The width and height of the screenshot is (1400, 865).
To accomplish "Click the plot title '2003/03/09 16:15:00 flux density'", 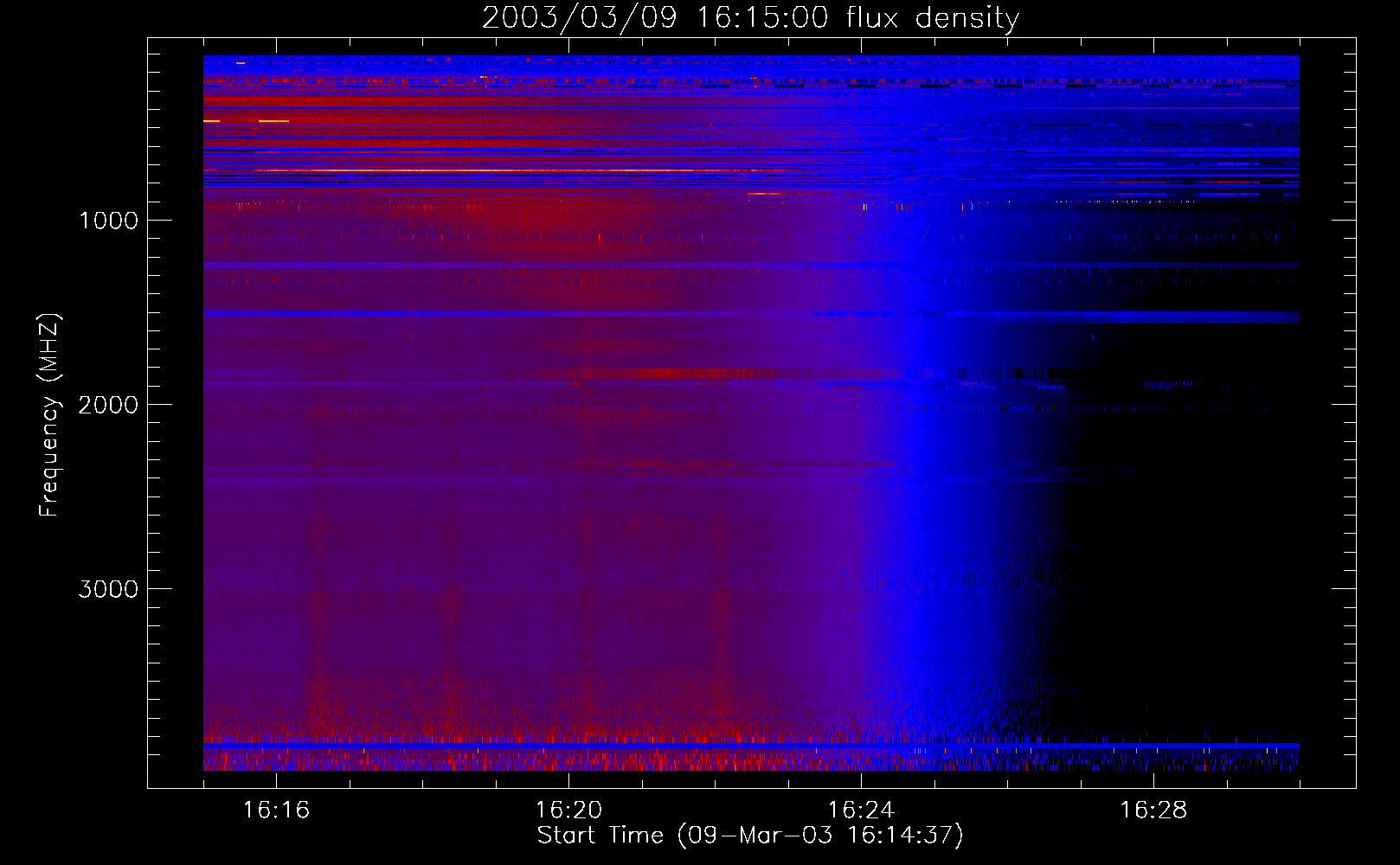I will point(750,18).
